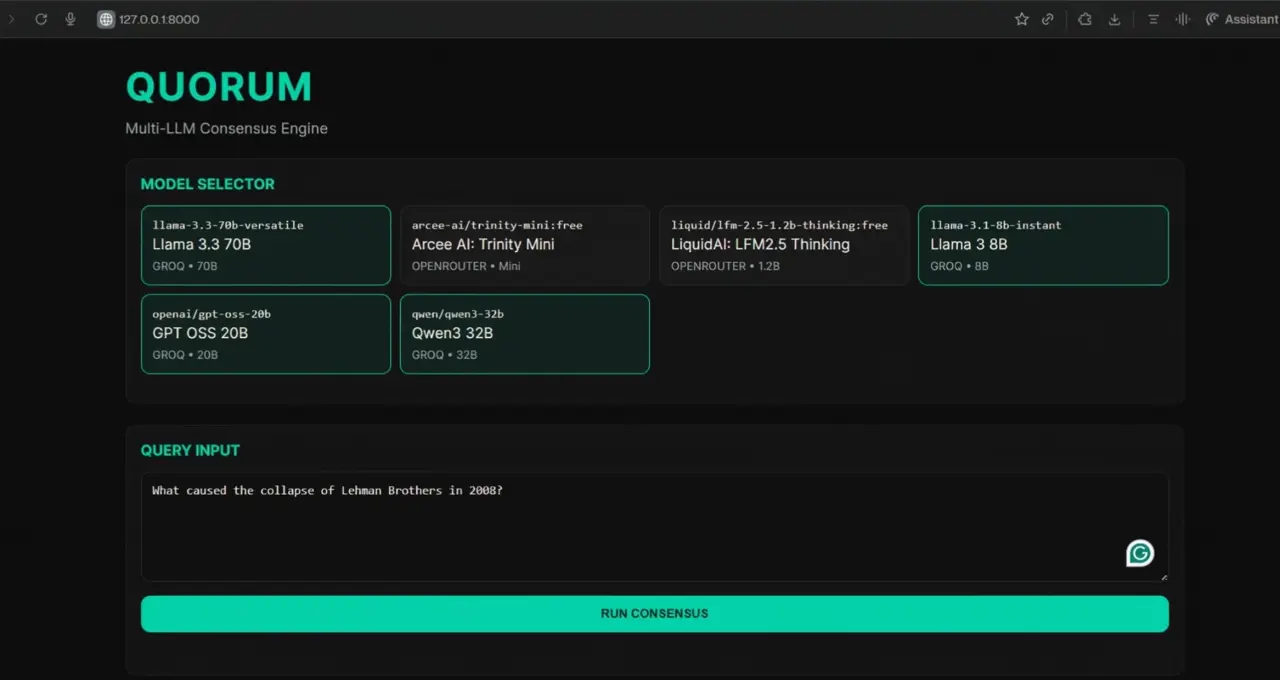Viewport: 1280px width, 680px height.
Task: Toggle the Qwen3 32B model card
Action: (525, 334)
